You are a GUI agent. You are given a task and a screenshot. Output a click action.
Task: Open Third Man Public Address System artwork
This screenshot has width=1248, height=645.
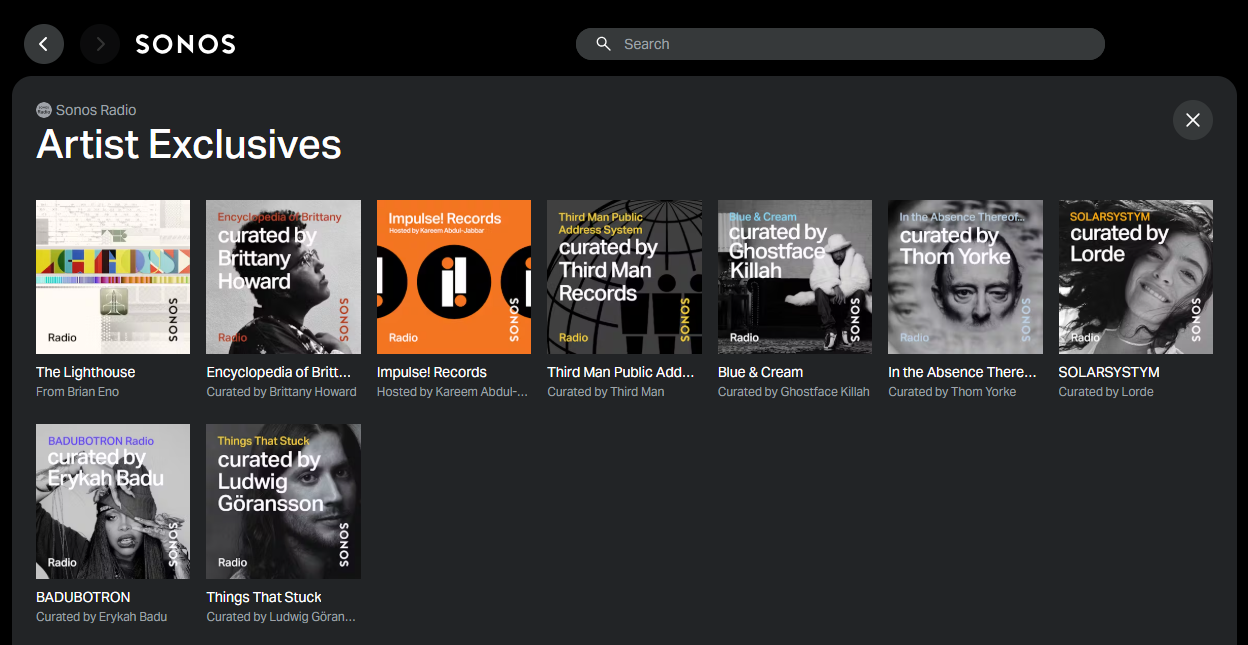[x=625, y=277]
